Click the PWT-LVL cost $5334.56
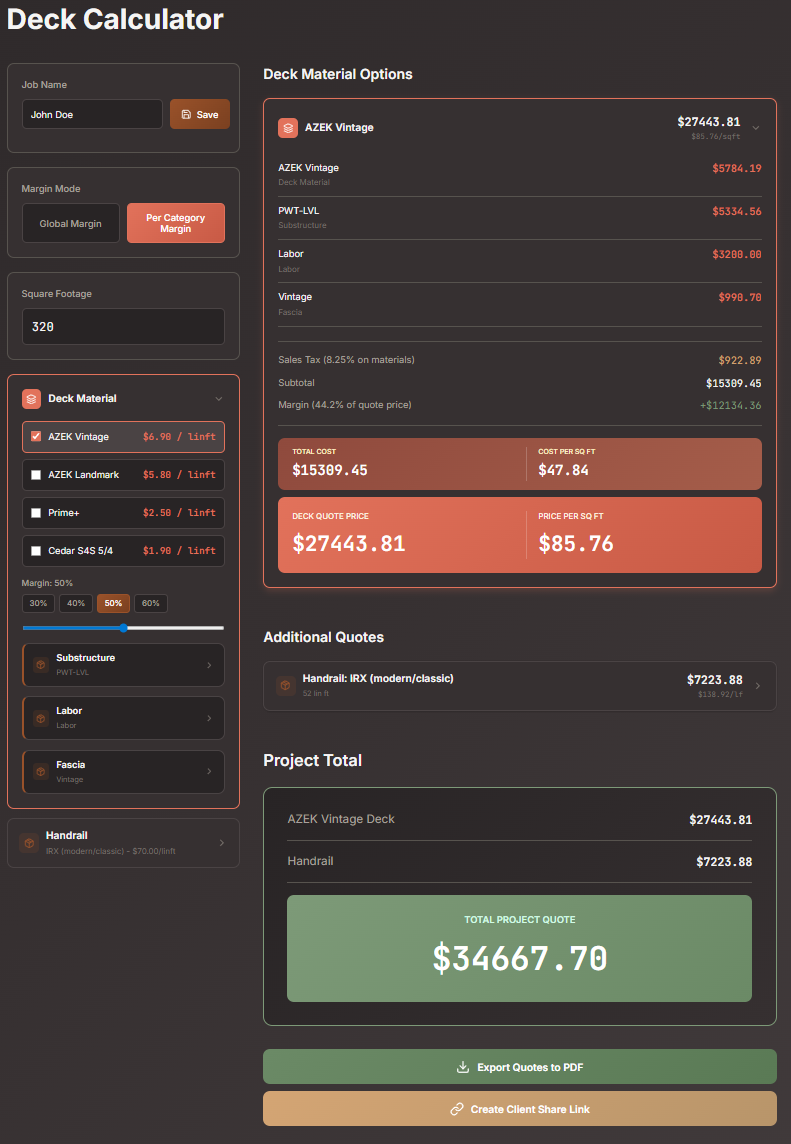Screen dimensions: 791x1144 (x=737, y=212)
